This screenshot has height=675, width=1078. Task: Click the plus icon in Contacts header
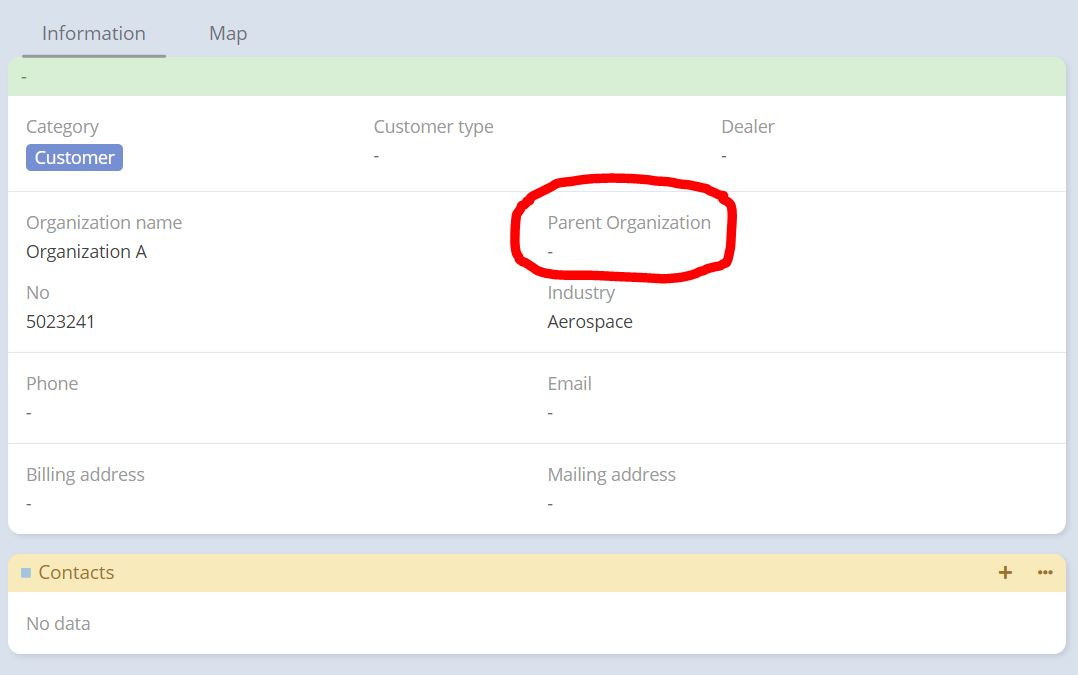[x=1005, y=573]
